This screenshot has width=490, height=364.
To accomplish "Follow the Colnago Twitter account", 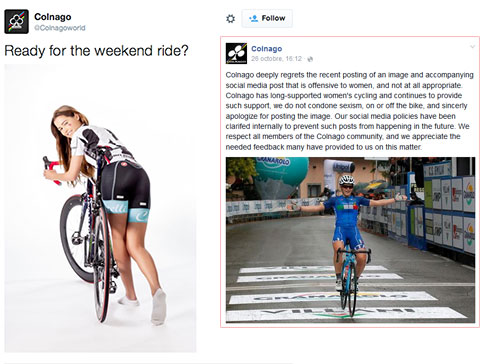I will (x=267, y=18).
